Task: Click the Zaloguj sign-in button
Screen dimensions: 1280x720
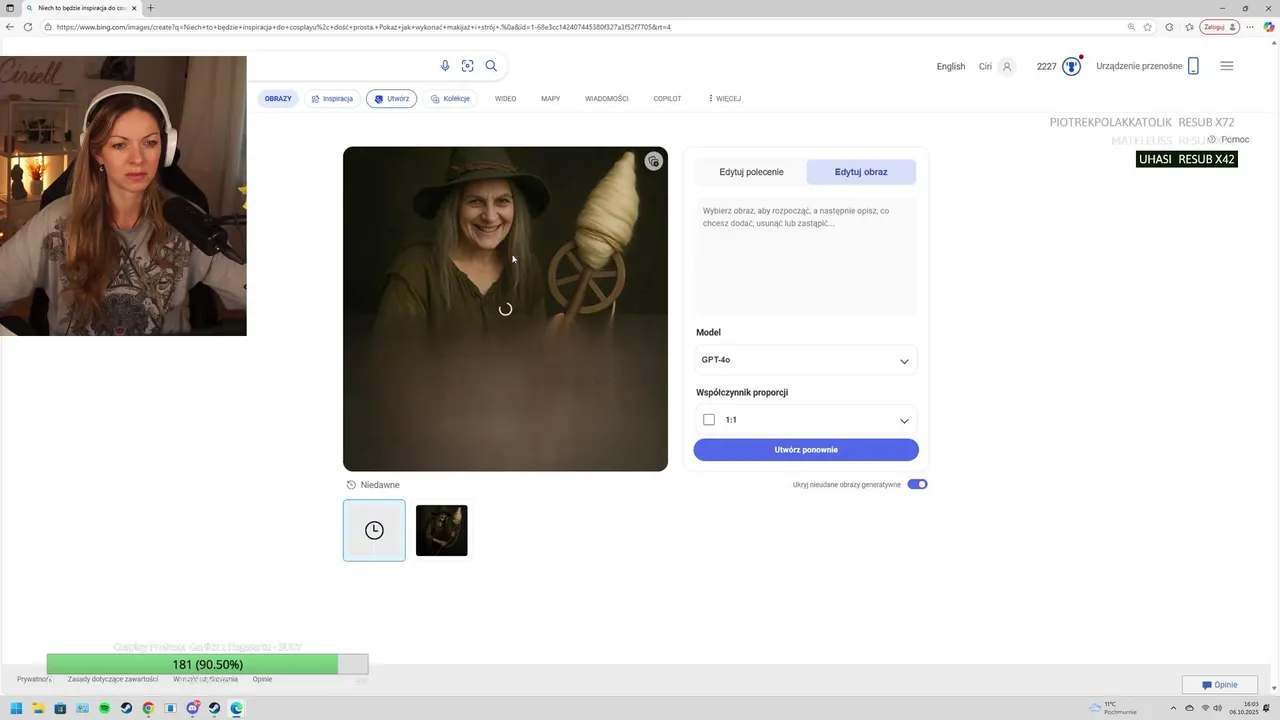Action: [x=1220, y=27]
